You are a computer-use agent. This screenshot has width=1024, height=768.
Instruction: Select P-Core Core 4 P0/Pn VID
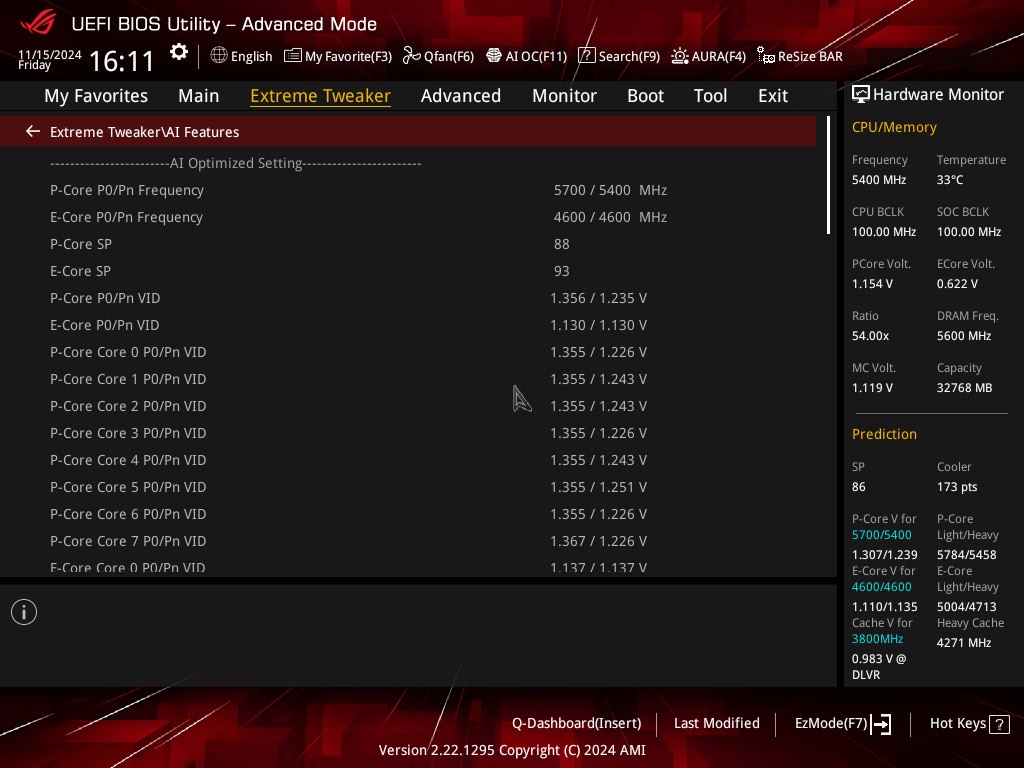pyautogui.click(x=408, y=460)
